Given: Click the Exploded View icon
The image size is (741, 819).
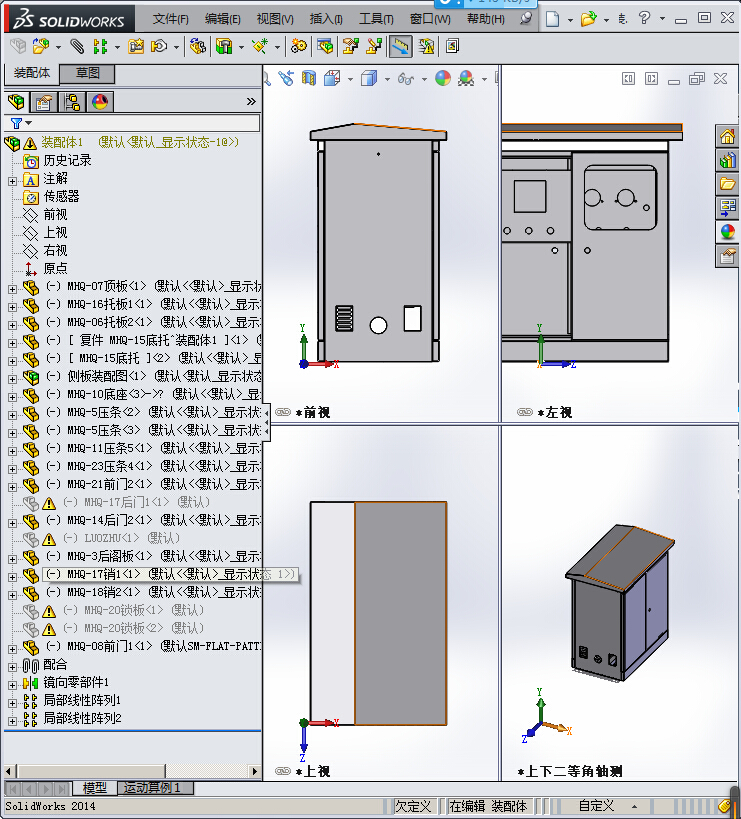Looking at the screenshot, I should click(x=351, y=46).
